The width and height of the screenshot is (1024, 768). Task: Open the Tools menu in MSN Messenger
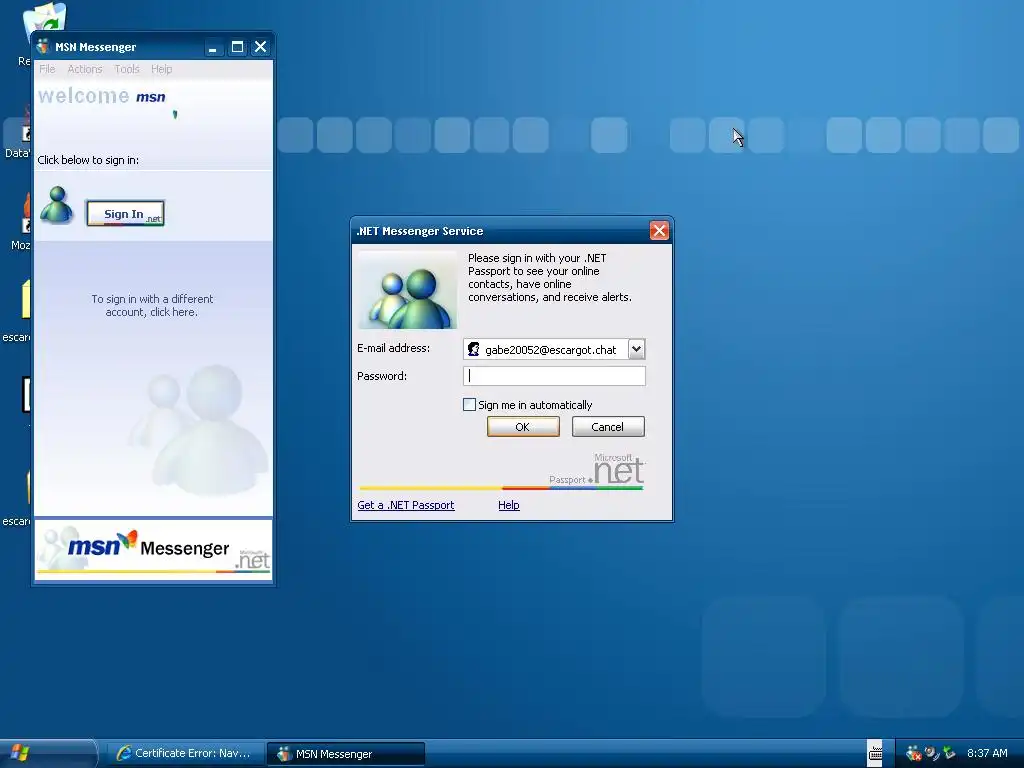(127, 69)
